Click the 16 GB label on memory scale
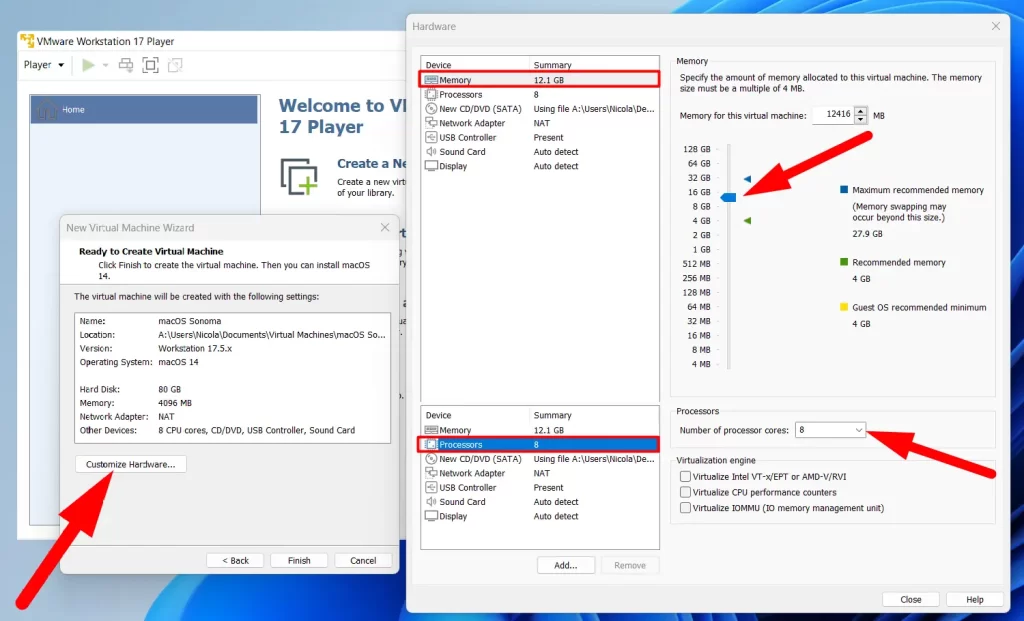Image resolution: width=1024 pixels, height=621 pixels. (699, 192)
